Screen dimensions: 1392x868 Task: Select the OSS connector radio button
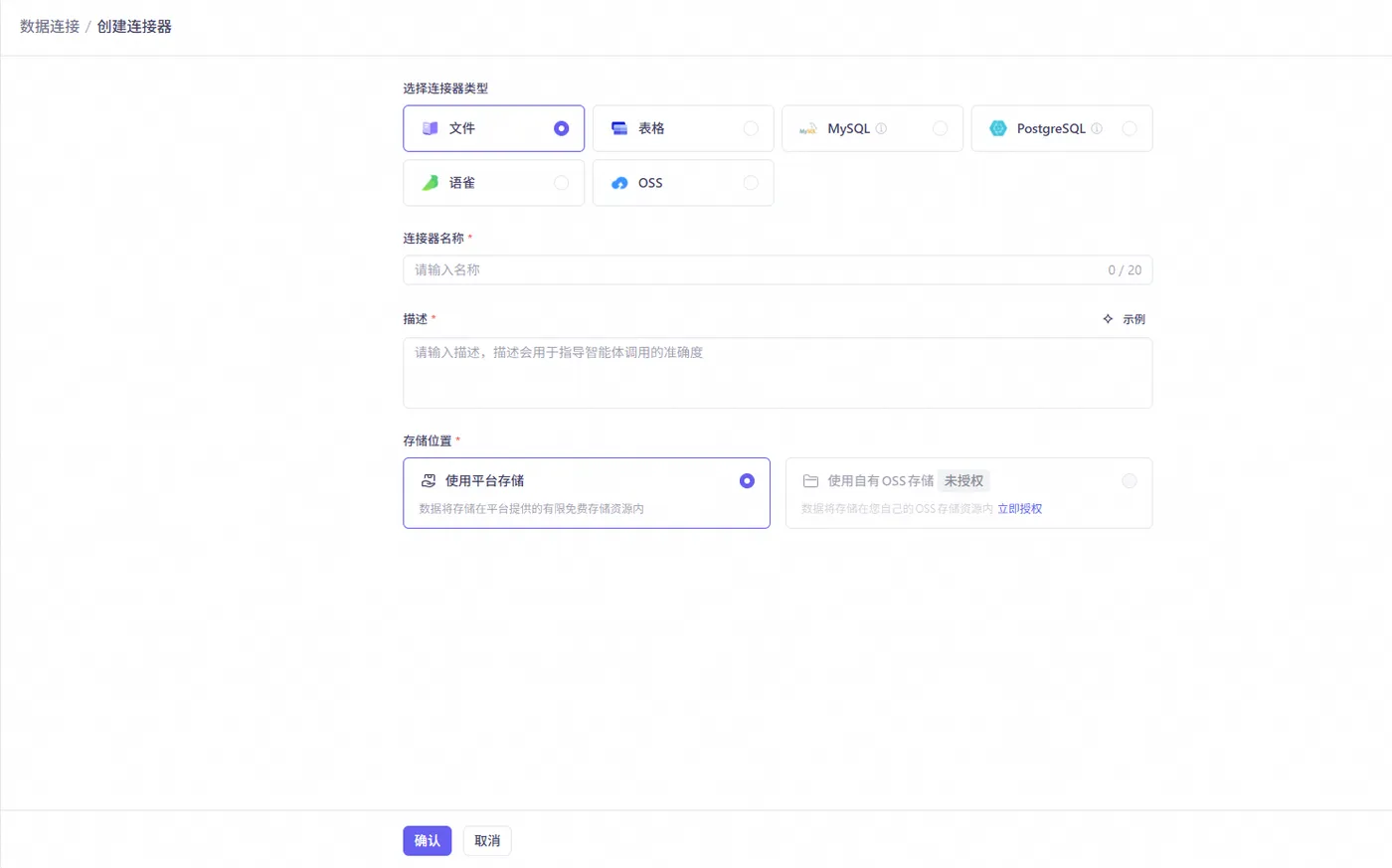pyautogui.click(x=751, y=183)
